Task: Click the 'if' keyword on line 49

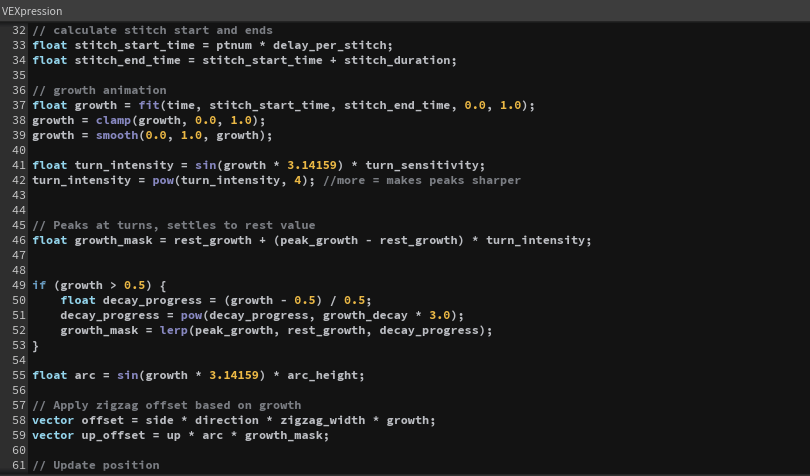Action: pyautogui.click(x=39, y=285)
